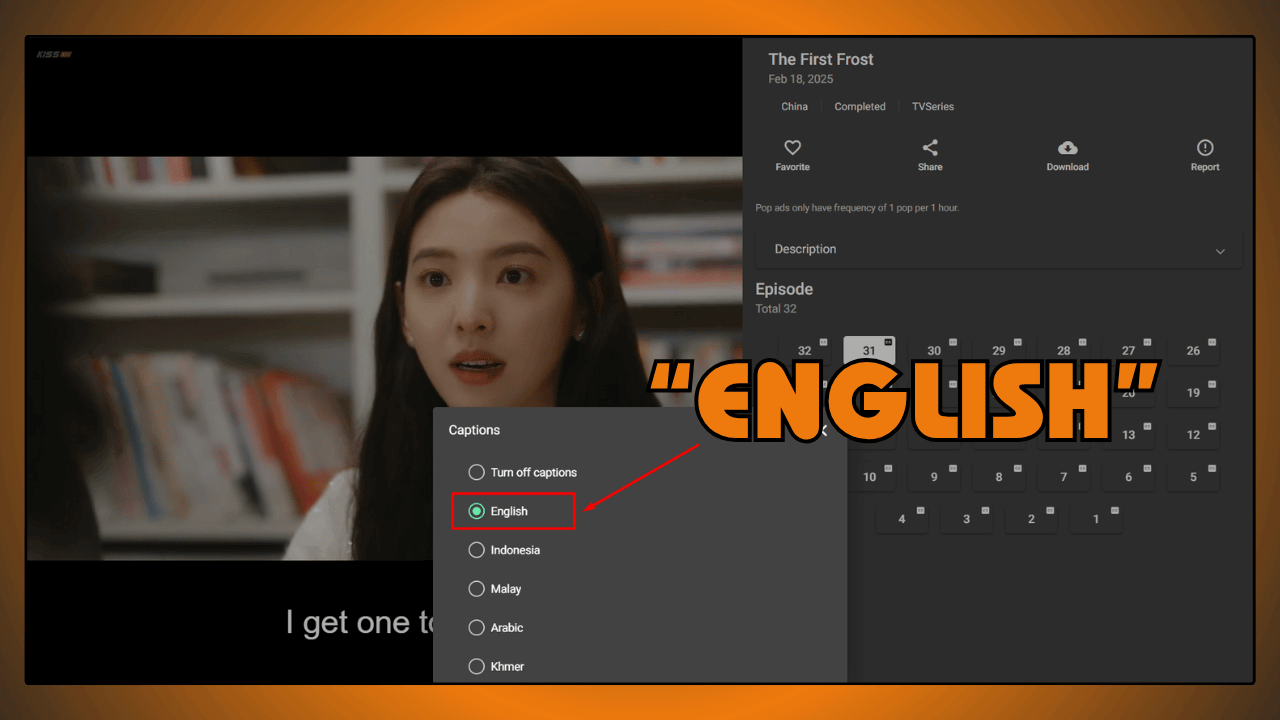This screenshot has width=1280, height=720.
Task: Pick Malay as caption language
Action: click(x=477, y=589)
